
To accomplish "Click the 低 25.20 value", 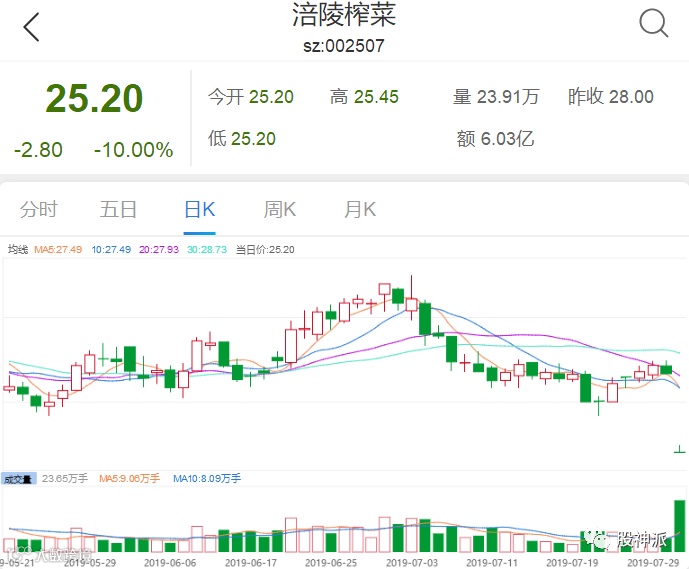I will click(242, 139).
